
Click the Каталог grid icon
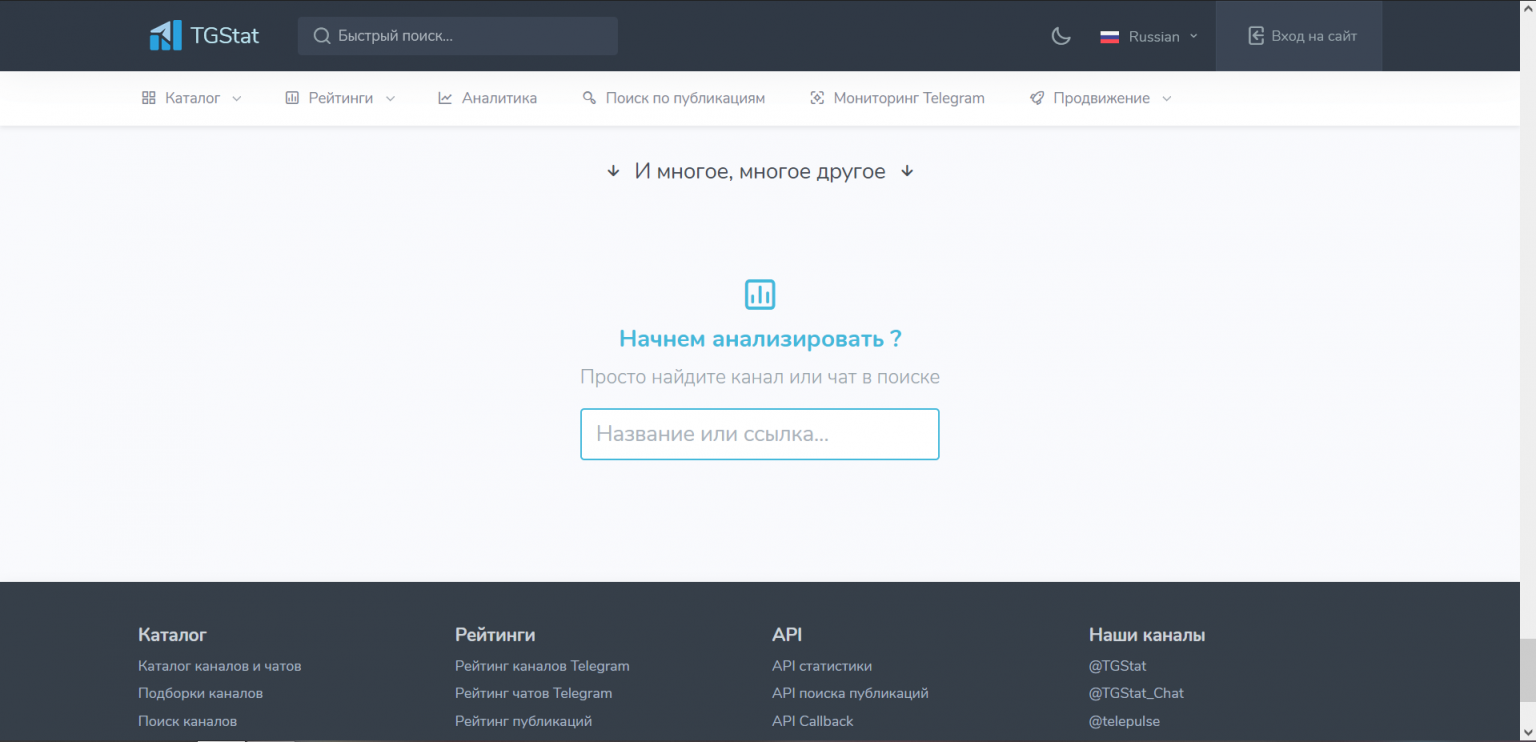point(149,98)
